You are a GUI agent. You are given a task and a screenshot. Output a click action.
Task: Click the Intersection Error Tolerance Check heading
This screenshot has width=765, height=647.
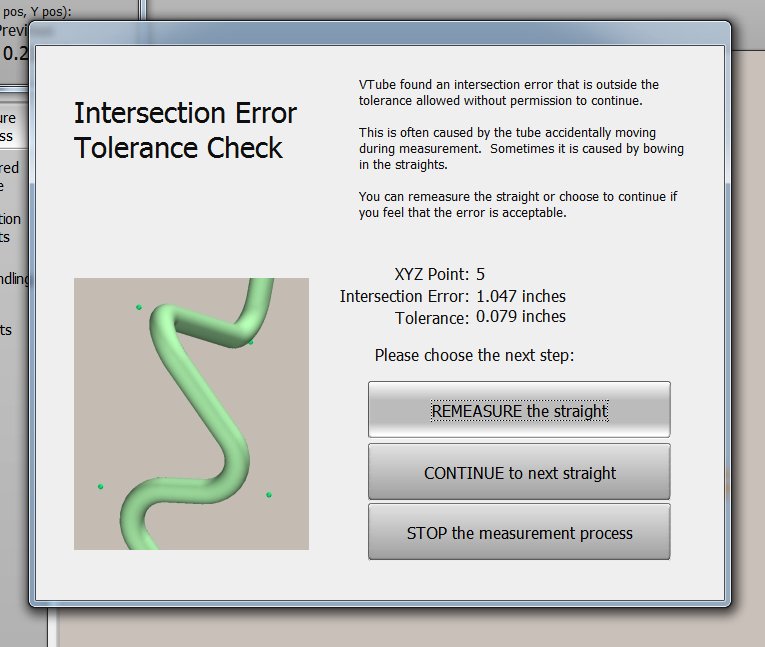tap(185, 130)
